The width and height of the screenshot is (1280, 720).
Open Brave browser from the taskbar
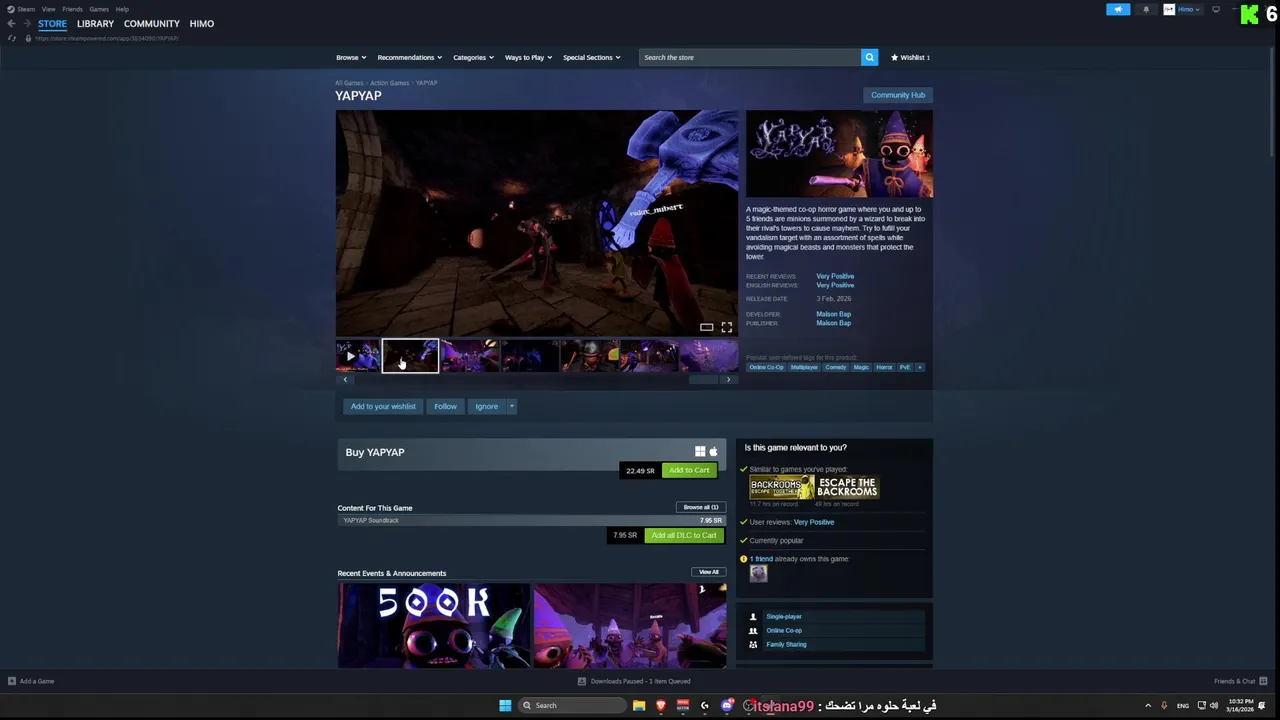[x=661, y=705]
